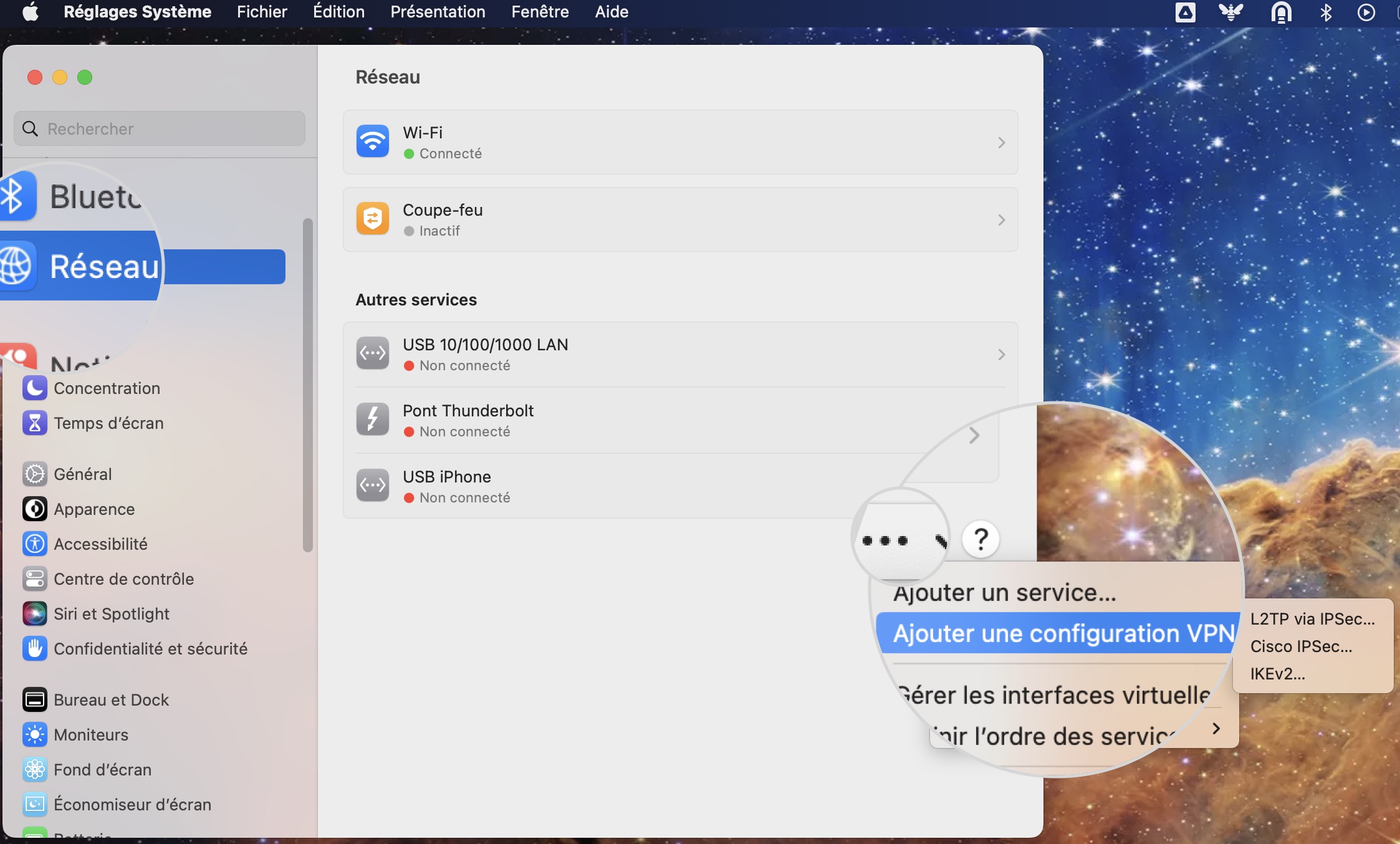Click the Moniteurs sun icon
The width and height of the screenshot is (1400, 844).
[x=35, y=734]
